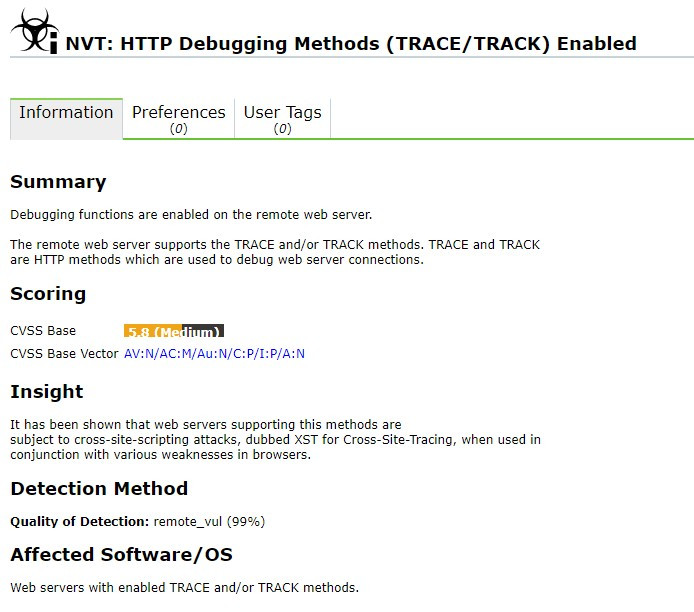
Task: Click the TRACE and/or TRACK description paragraph
Action: (274, 252)
